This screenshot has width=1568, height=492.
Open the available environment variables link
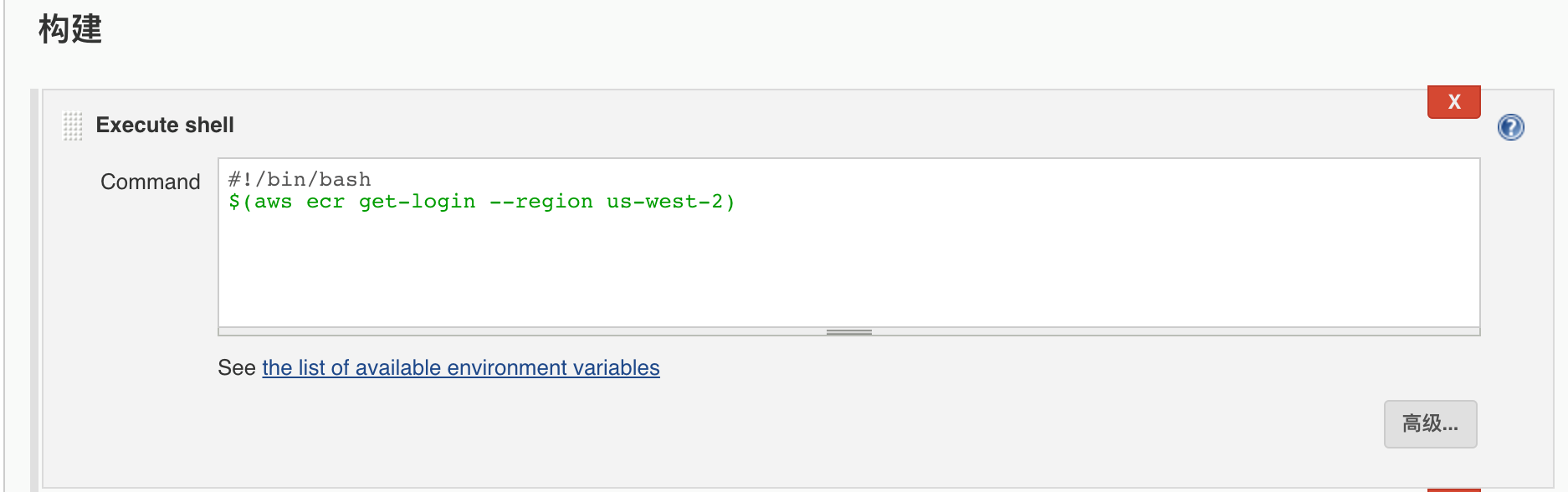tap(460, 368)
